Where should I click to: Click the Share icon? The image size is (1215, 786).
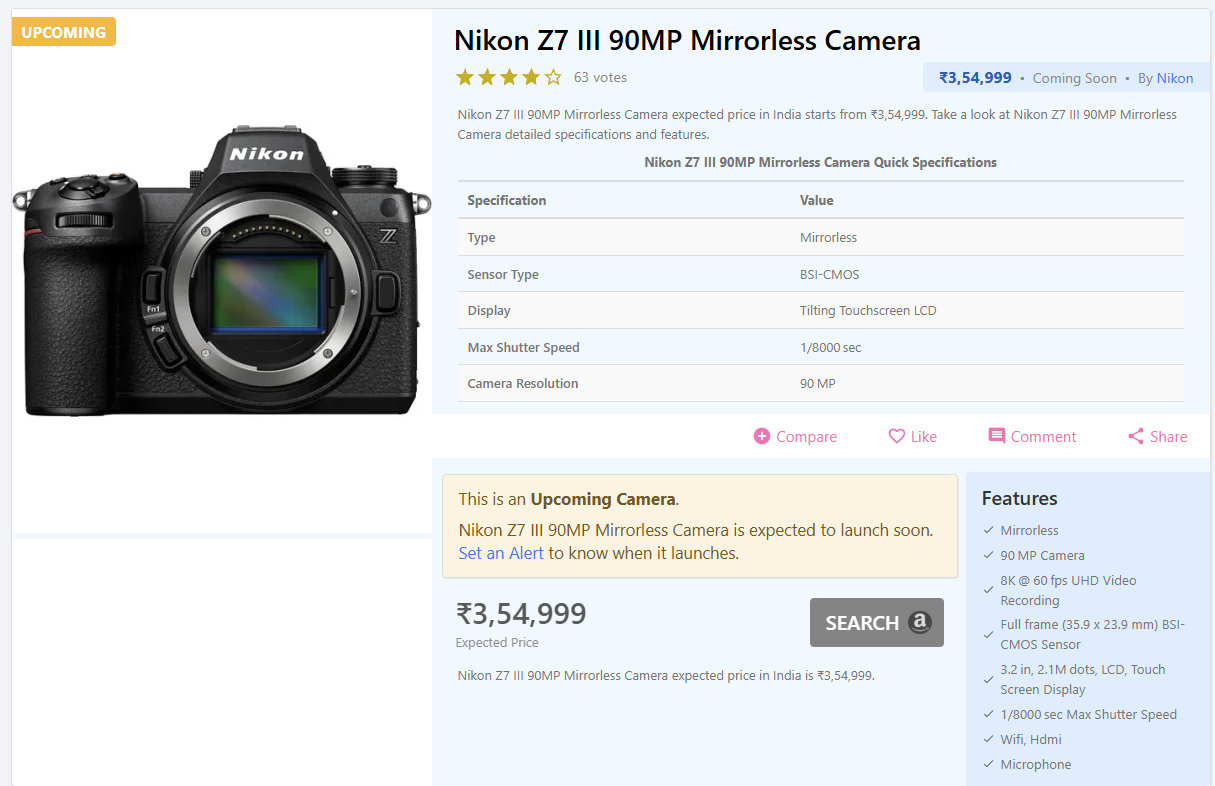click(x=1136, y=436)
